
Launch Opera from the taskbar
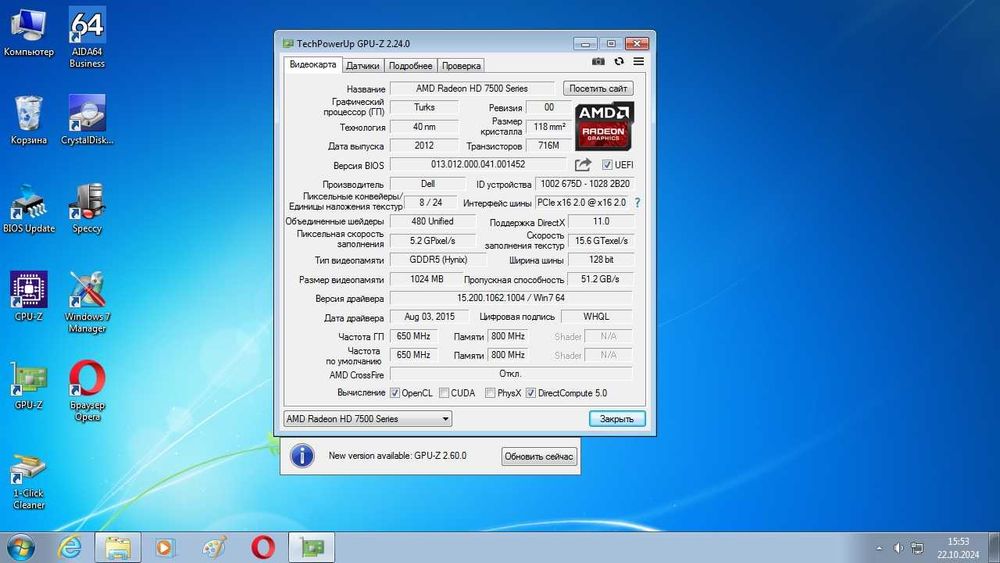pos(263,547)
